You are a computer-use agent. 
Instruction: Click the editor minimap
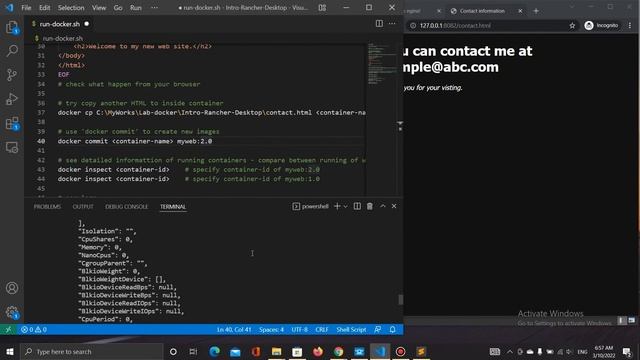[x=382, y=63]
